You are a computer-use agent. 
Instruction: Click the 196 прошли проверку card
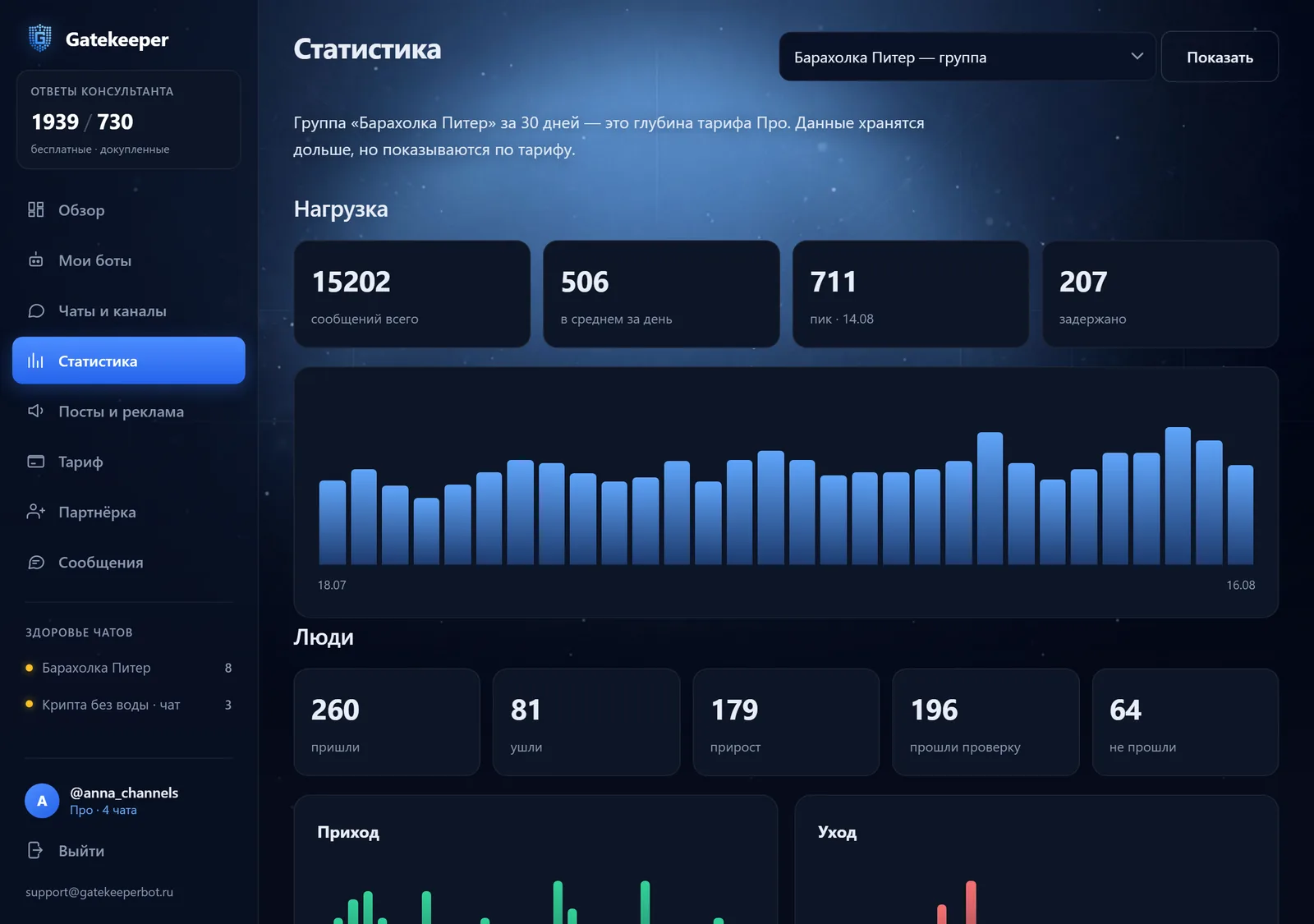pos(985,722)
